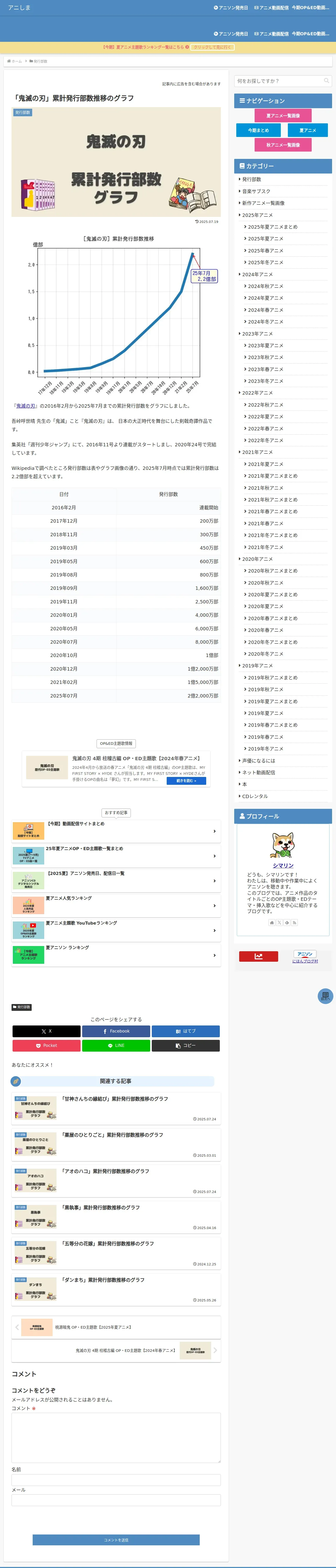Image resolution: width=336 pixels, height=1568 pixels.
Task: Open the 25年夏アニメOP・ED主題歌一覧まとめ row arrow
Action: [214, 856]
